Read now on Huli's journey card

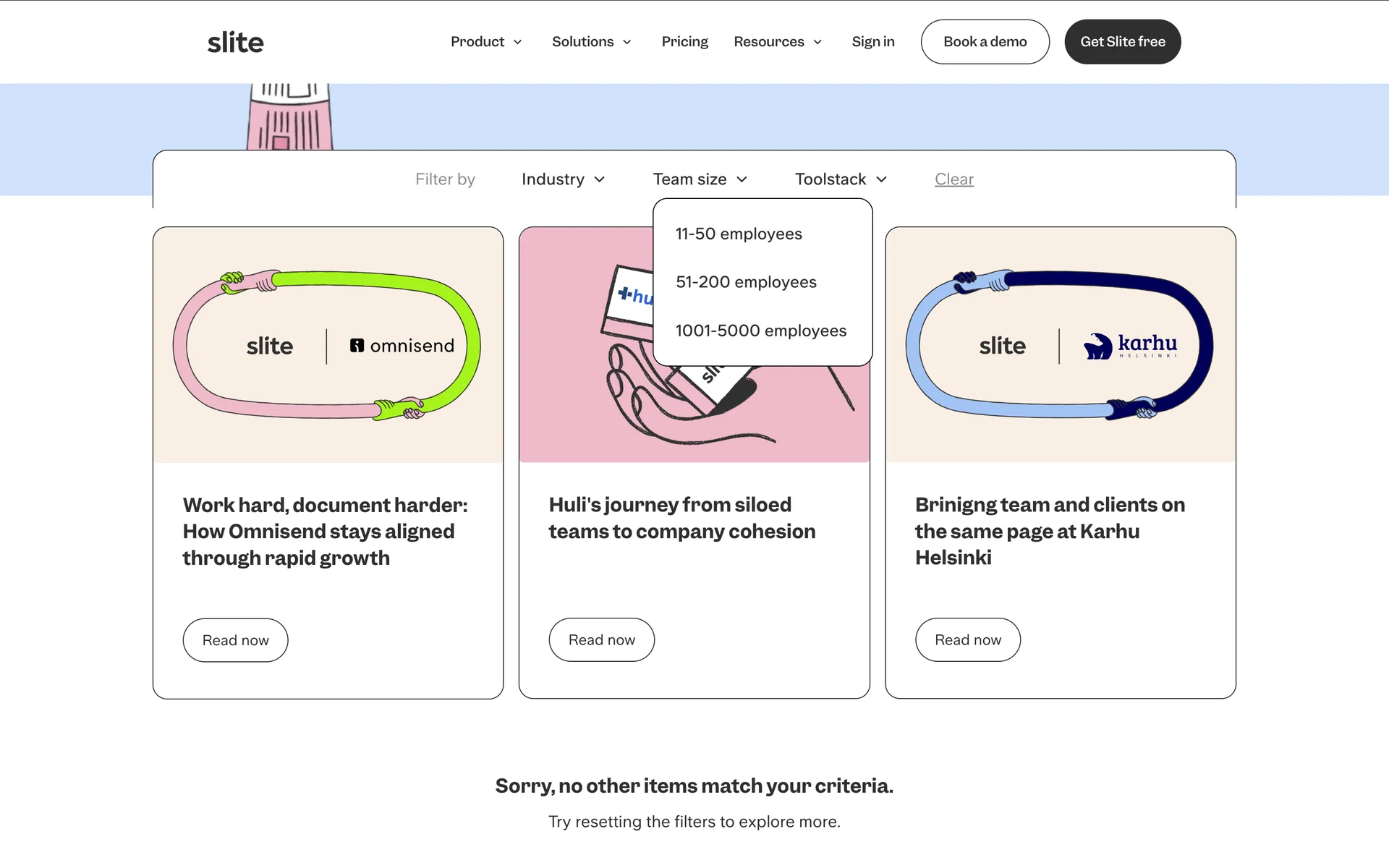(601, 640)
